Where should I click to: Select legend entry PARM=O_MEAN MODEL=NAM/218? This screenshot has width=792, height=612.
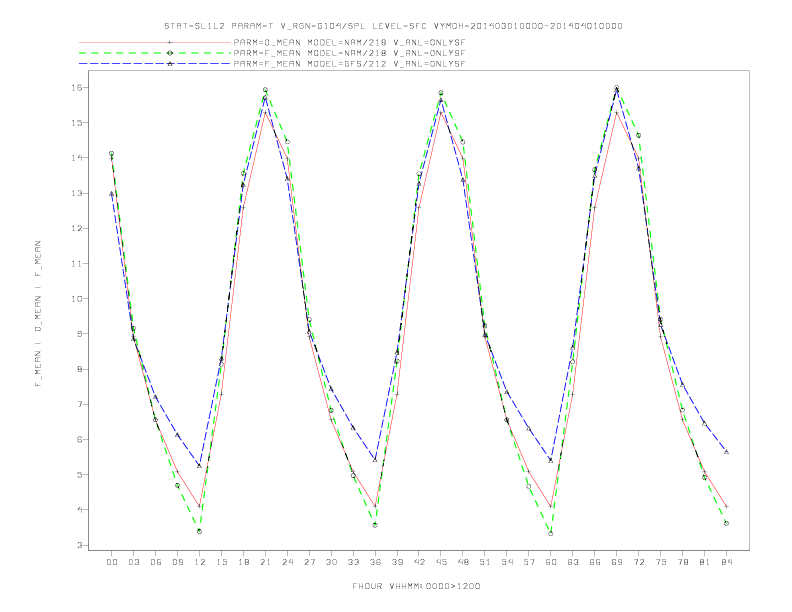point(349,42)
